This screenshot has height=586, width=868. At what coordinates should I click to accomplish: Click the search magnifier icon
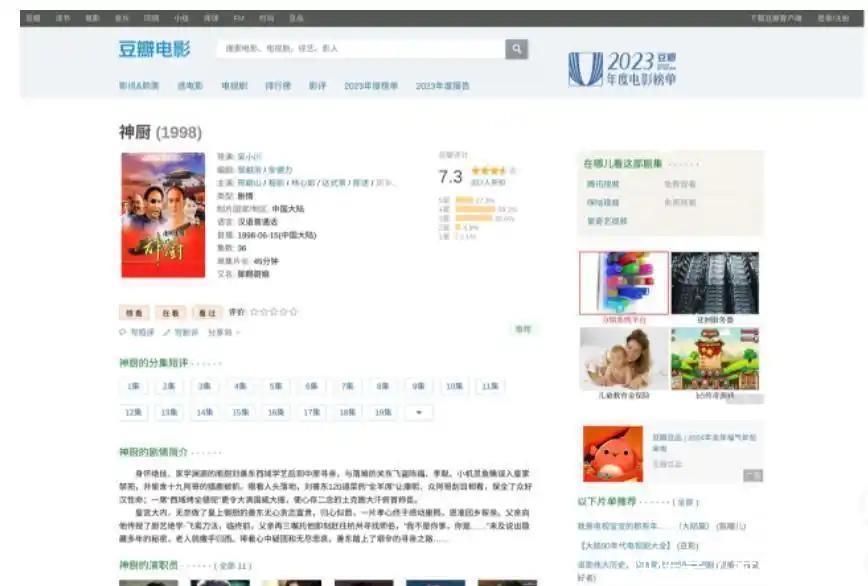[516, 49]
